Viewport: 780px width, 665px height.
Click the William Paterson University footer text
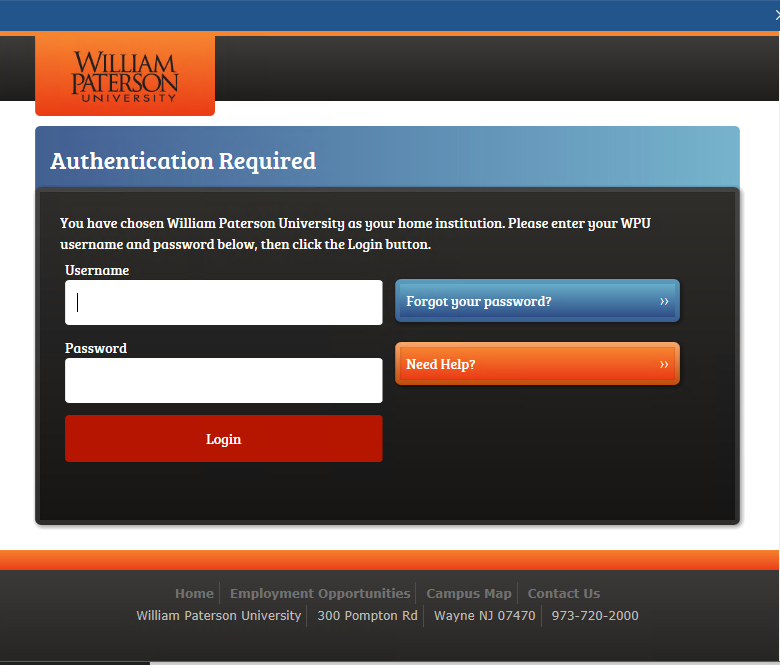[x=219, y=616]
